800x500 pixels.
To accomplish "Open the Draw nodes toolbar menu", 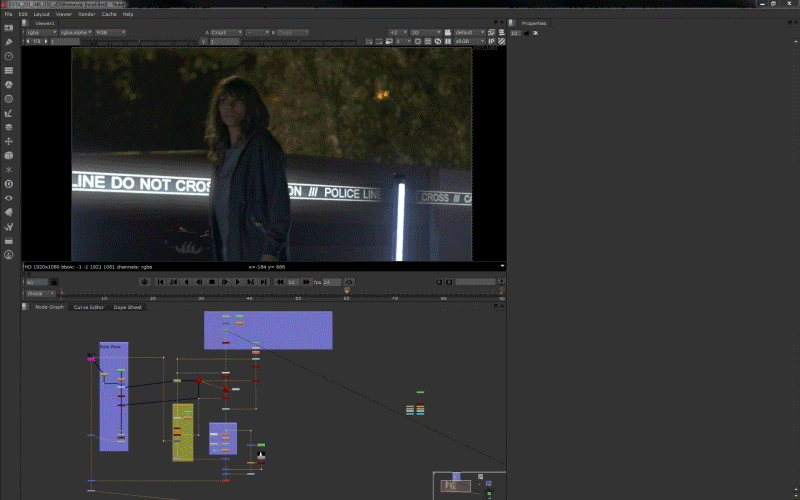I will (9, 42).
